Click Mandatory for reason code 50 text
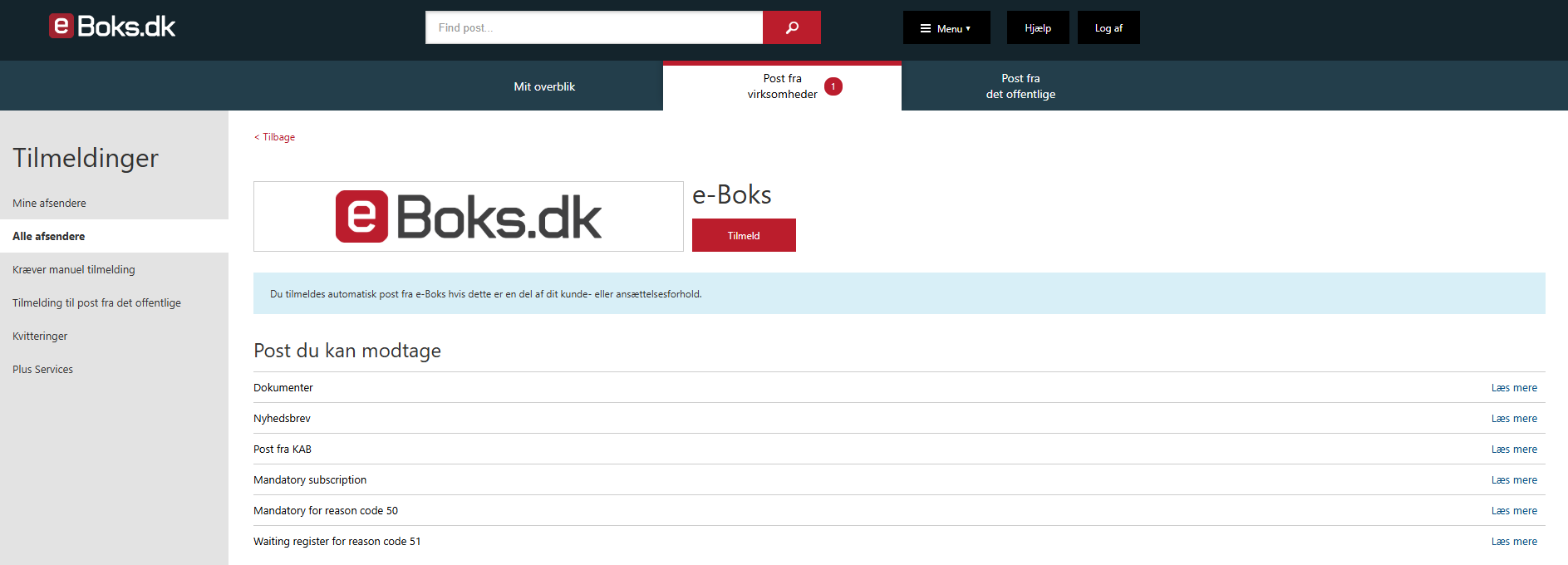This screenshot has width=1568, height=565. 326,511
